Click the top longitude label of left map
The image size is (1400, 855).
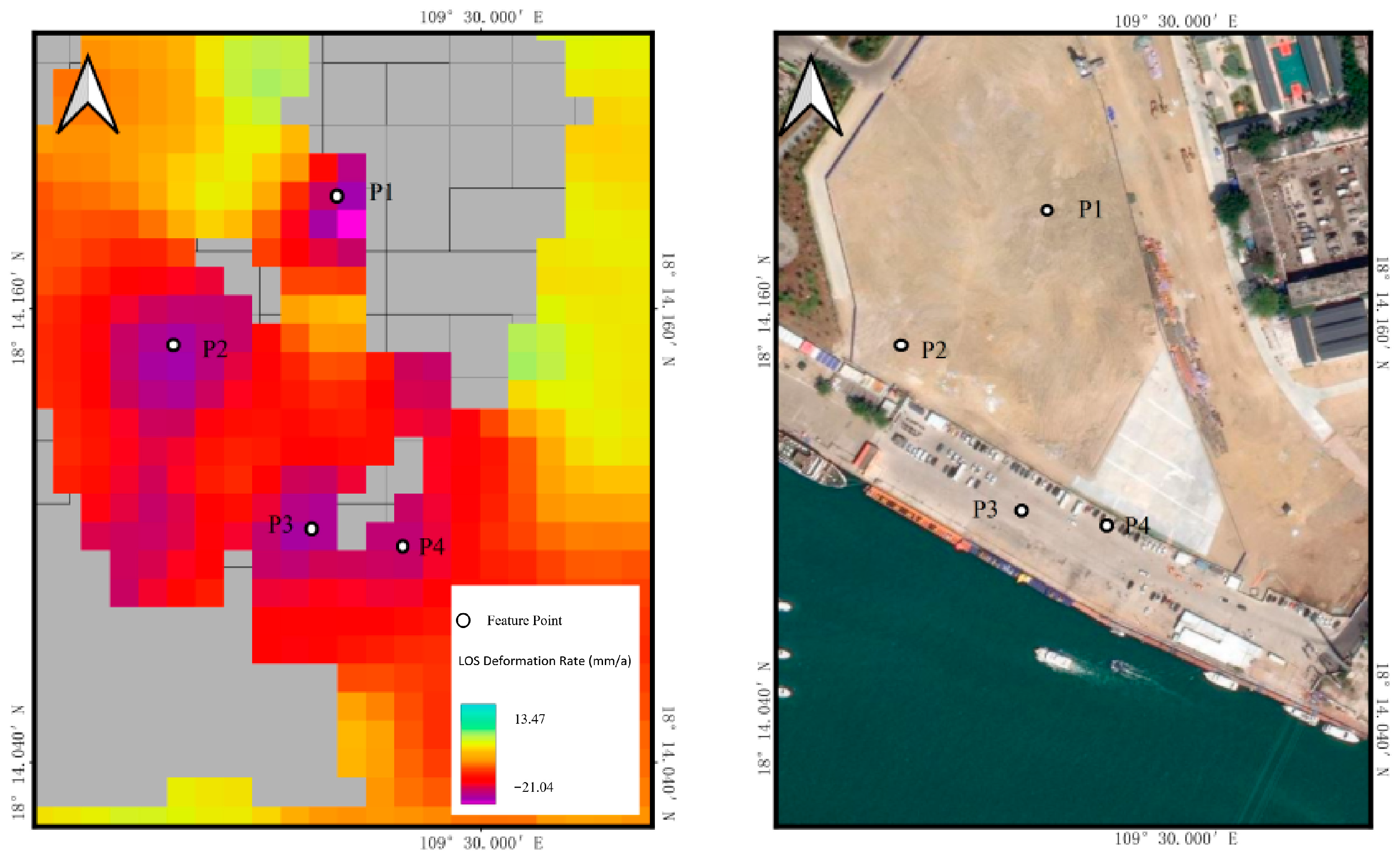[481, 17]
